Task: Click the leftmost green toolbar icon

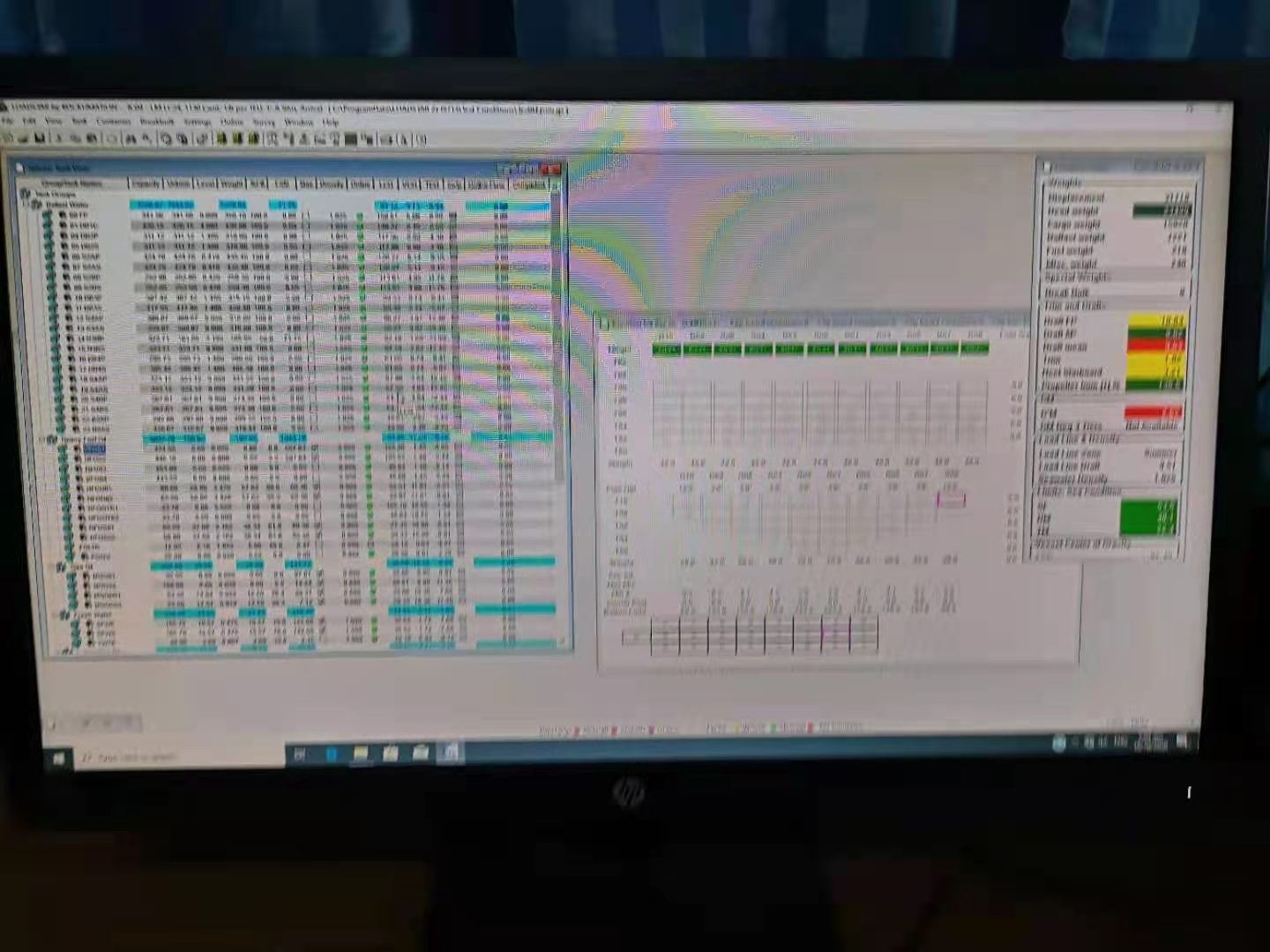Action: [221, 138]
